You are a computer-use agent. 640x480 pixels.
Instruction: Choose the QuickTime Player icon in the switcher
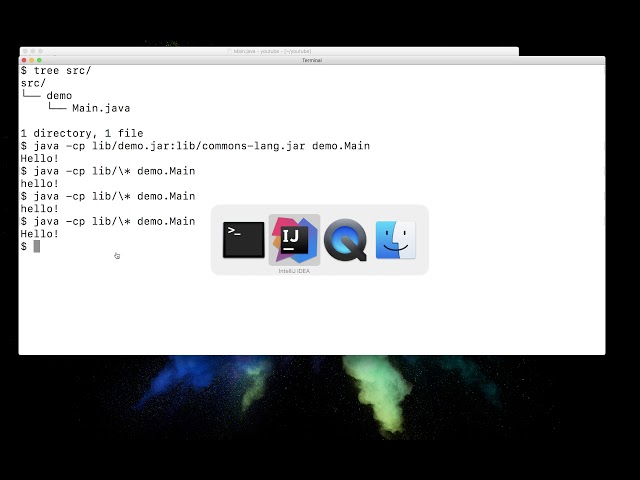346,240
